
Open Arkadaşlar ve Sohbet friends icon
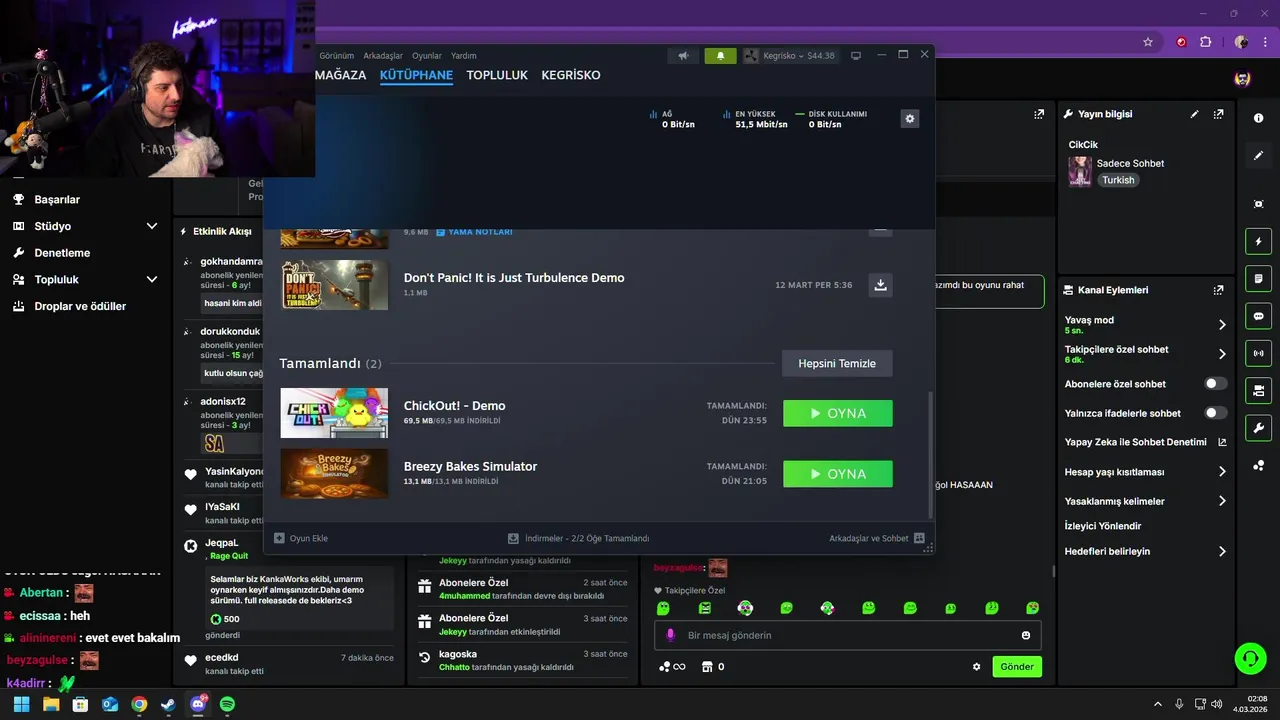919,538
